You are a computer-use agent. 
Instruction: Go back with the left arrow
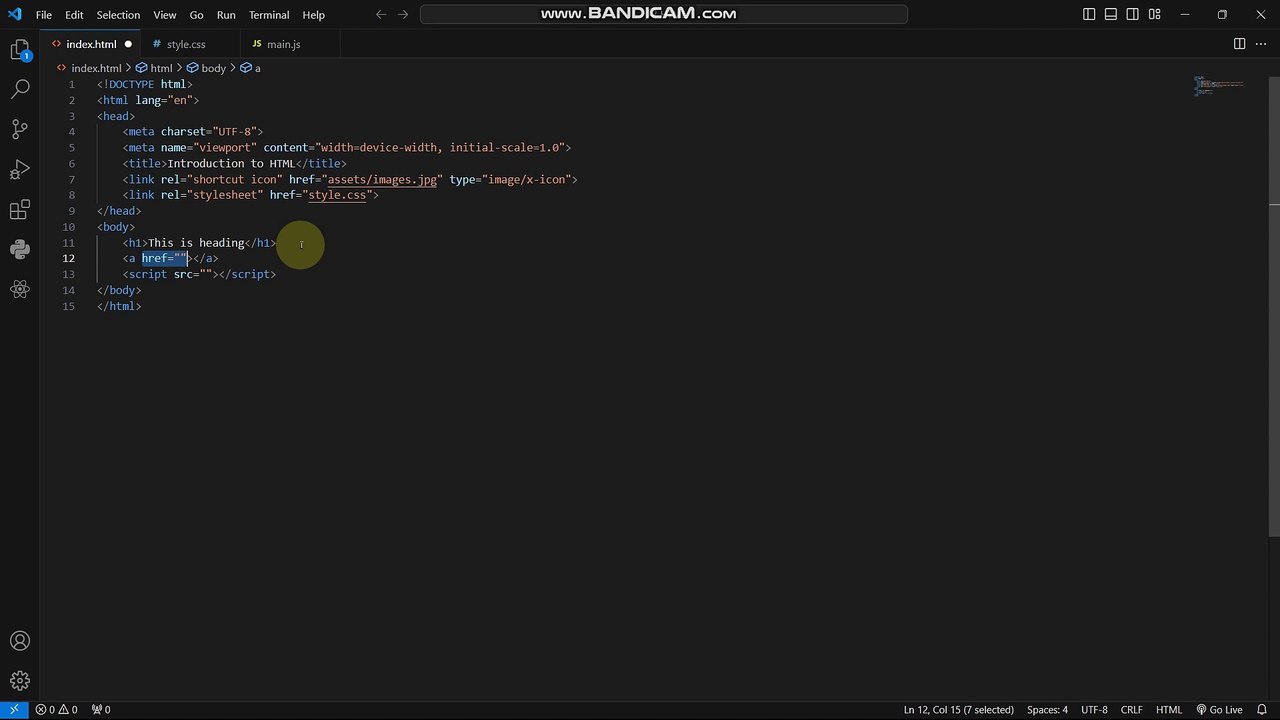point(381,14)
